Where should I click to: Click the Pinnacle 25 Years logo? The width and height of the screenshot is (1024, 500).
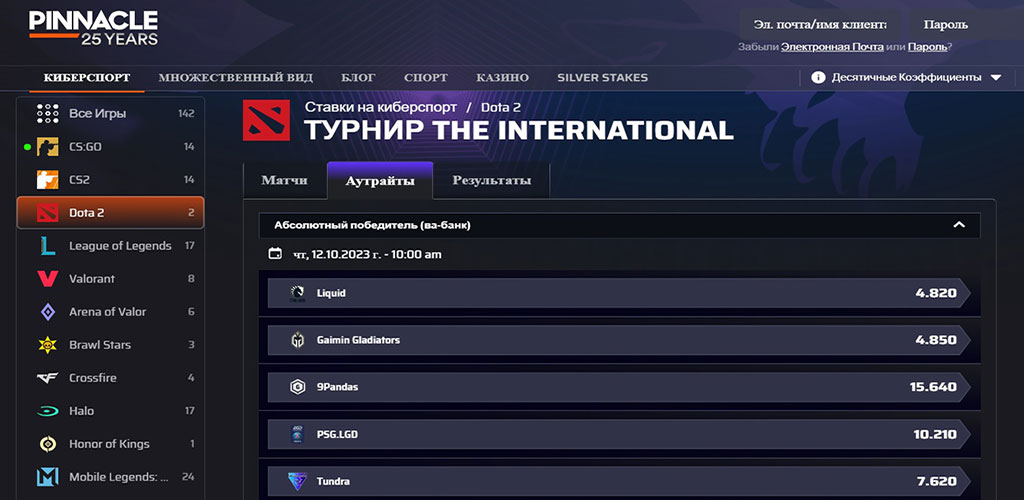click(x=93, y=28)
